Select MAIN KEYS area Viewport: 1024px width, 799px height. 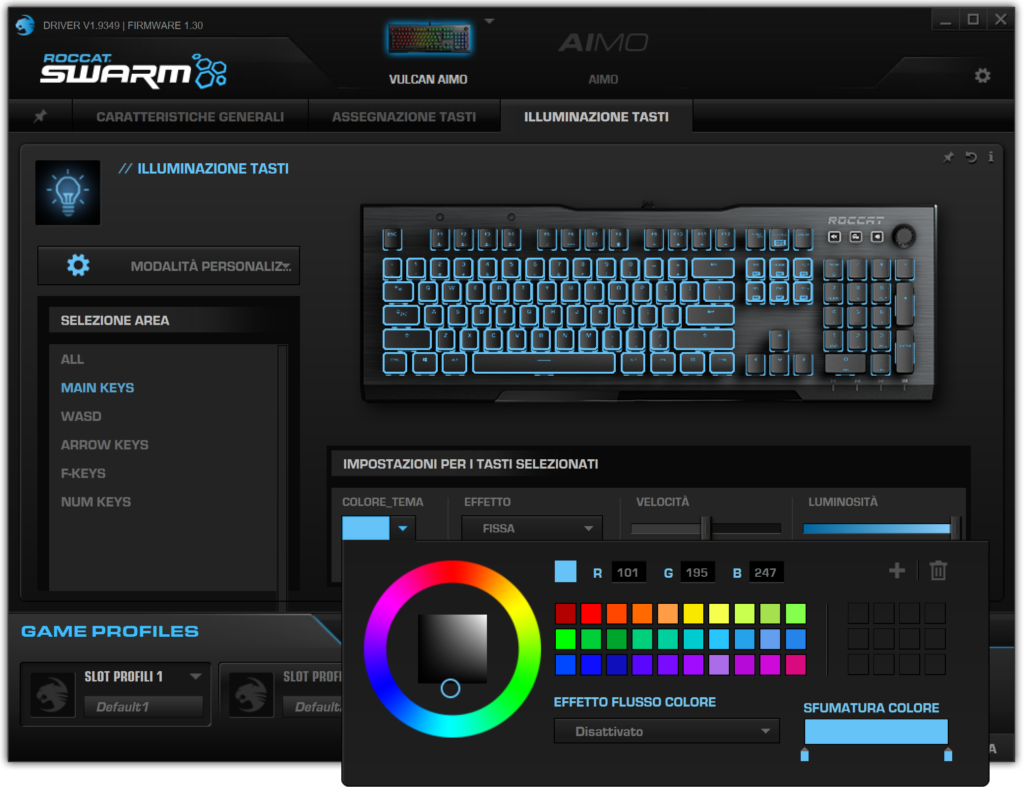click(x=97, y=388)
